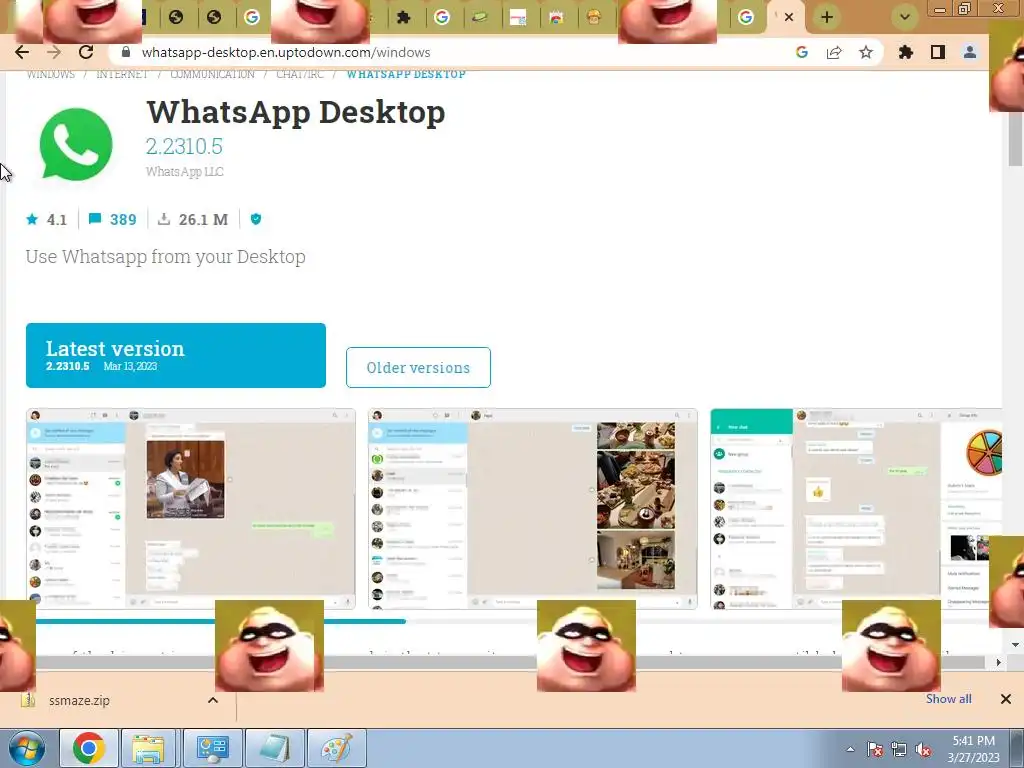The height and width of the screenshot is (768, 1024).
Task: Show all downloads
Action: coord(948,699)
